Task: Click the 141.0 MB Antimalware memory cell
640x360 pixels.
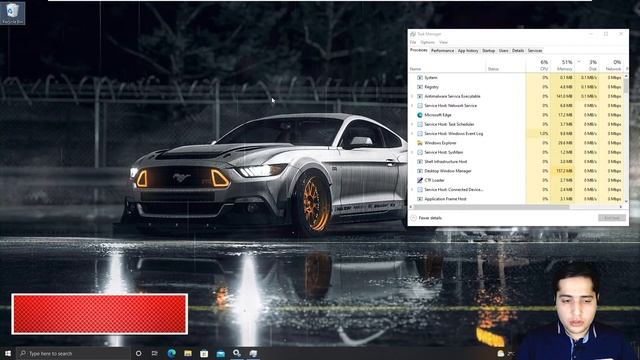Action: (x=563, y=96)
